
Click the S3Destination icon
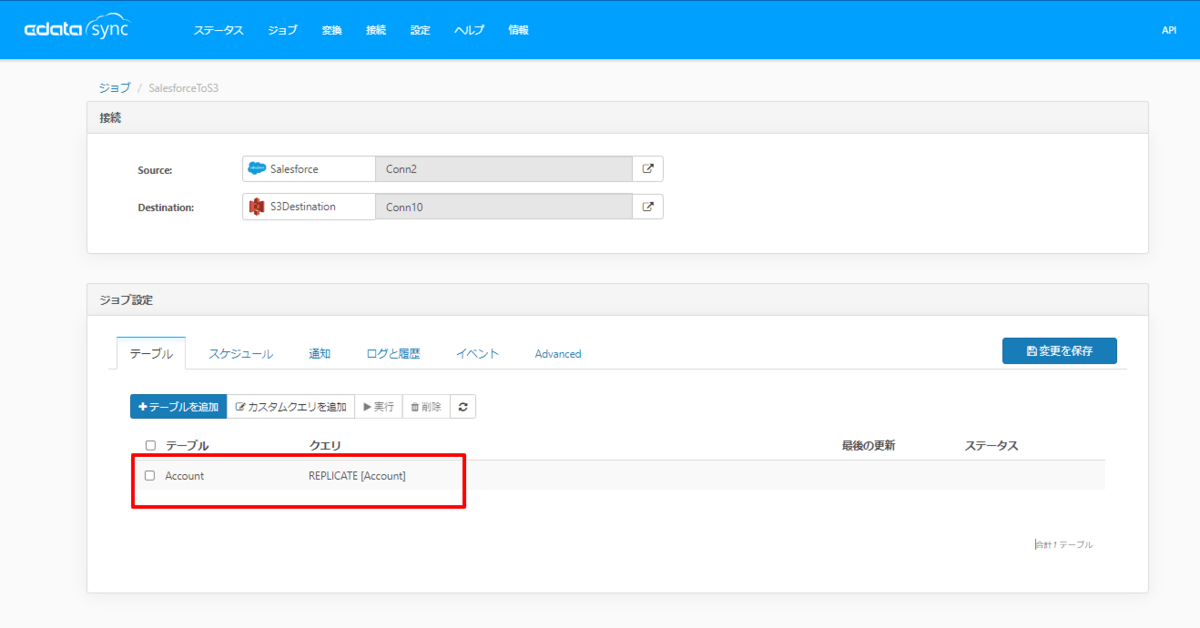257,207
